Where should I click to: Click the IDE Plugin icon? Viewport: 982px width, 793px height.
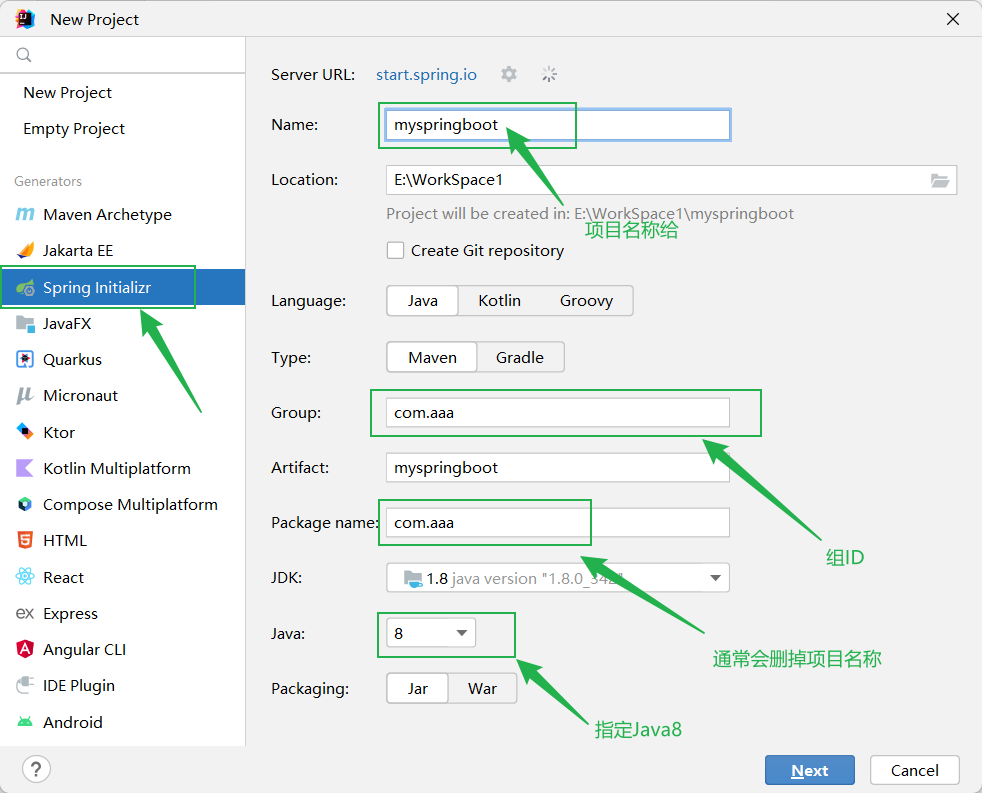click(x=25, y=685)
